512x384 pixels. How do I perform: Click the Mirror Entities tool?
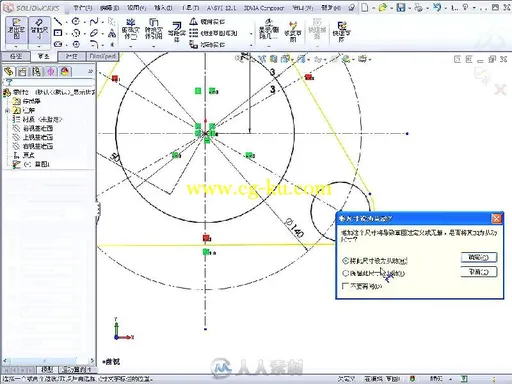(207, 22)
